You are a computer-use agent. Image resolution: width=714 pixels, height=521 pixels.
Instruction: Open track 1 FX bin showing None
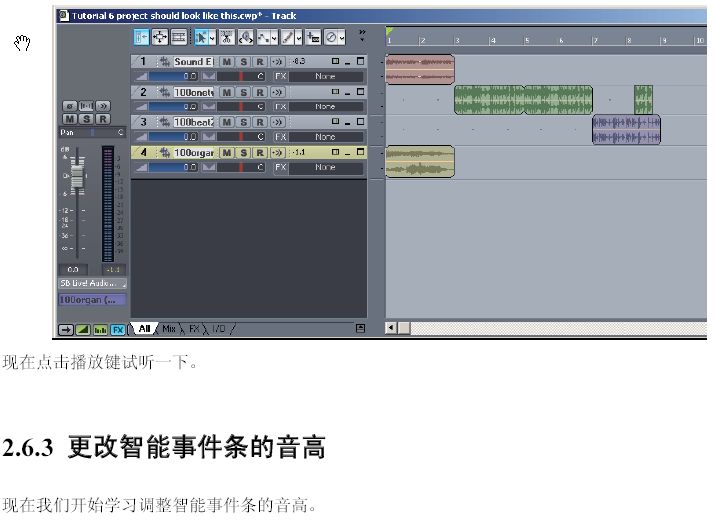[x=326, y=76]
